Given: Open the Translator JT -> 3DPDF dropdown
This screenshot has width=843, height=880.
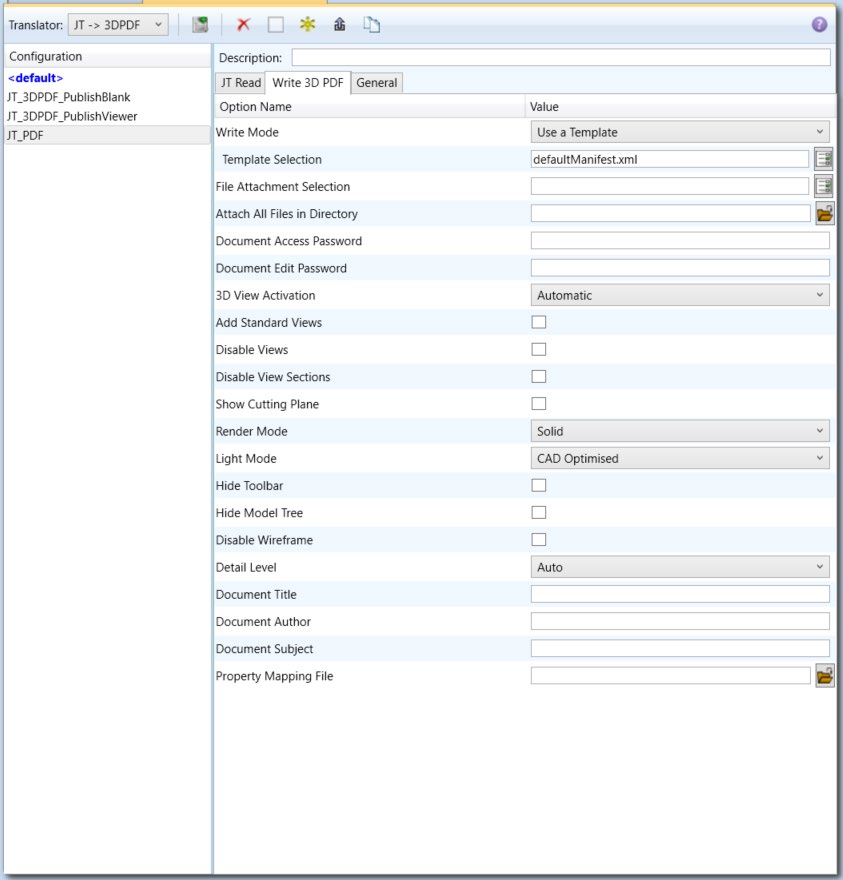Looking at the screenshot, I should 118,25.
